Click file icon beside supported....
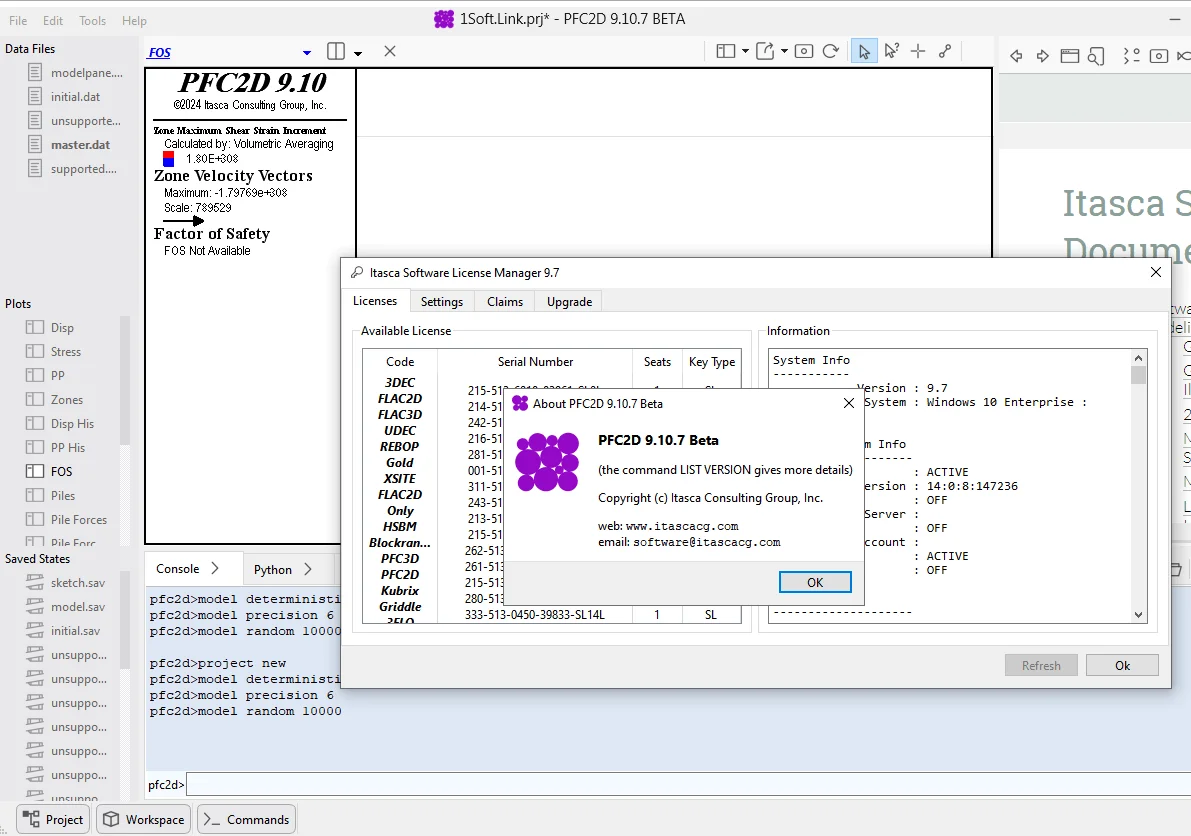This screenshot has height=836, width=1191. 35,168
